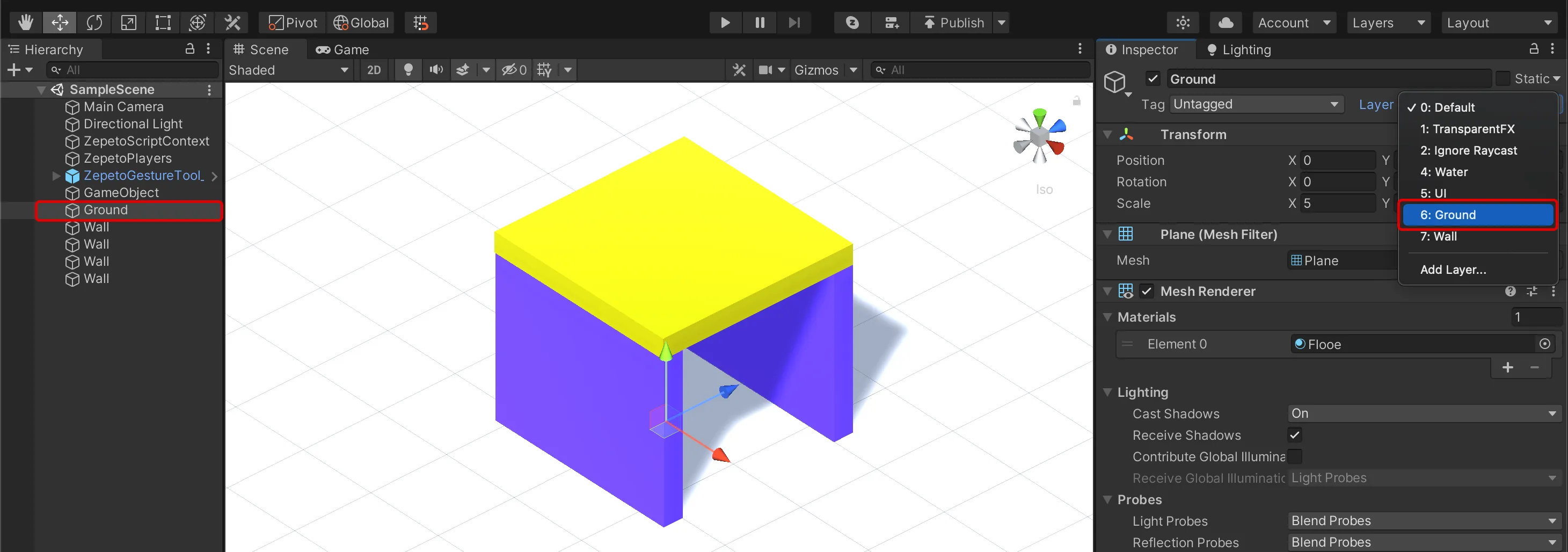Toggle scene lighting bulb icon
The width and height of the screenshot is (1568, 552).
[409, 70]
